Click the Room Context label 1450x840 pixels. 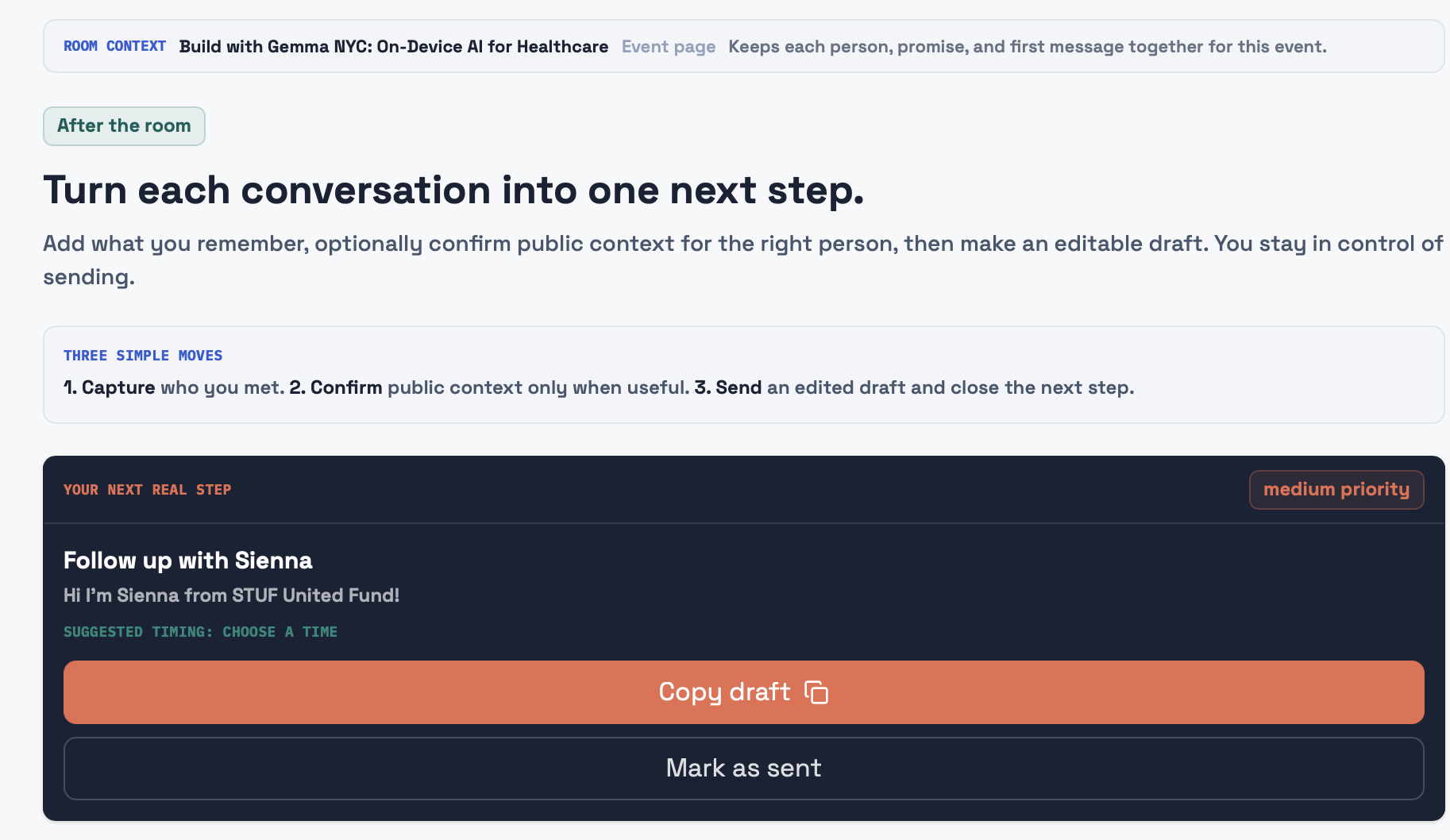[114, 46]
